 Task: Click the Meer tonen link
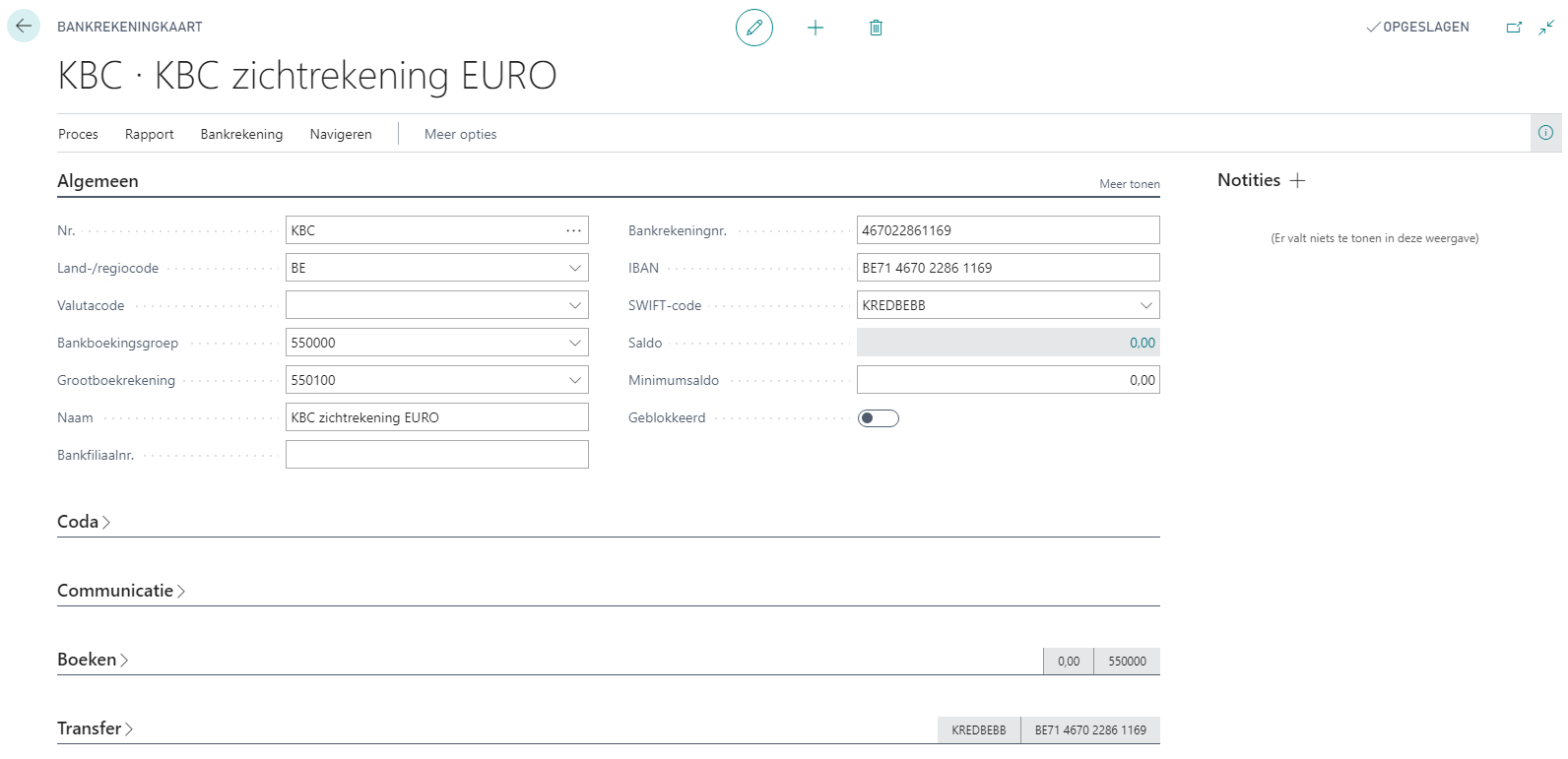click(1130, 184)
